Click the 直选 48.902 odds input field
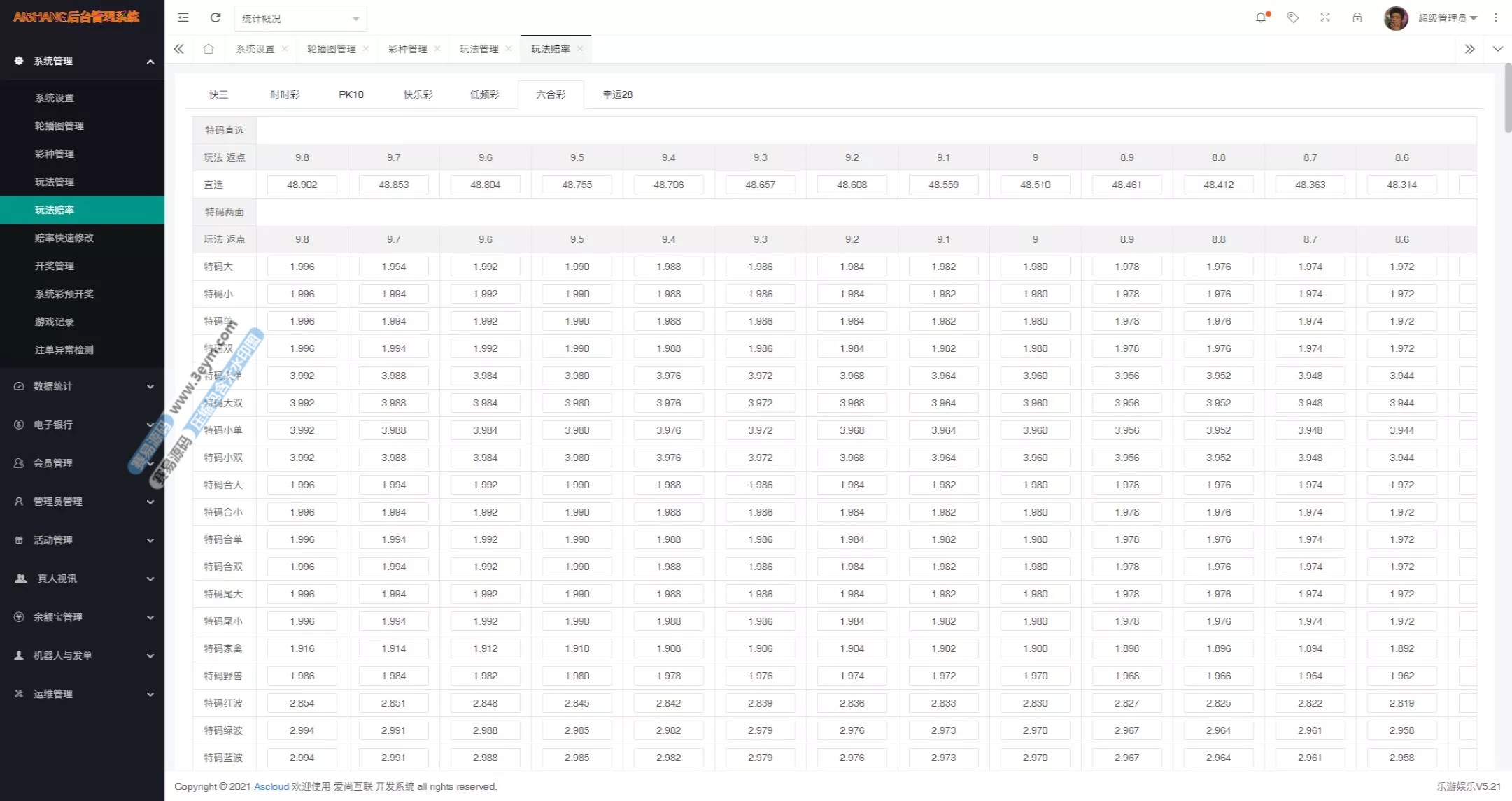Image resolution: width=1512 pixels, height=801 pixels. tap(302, 185)
